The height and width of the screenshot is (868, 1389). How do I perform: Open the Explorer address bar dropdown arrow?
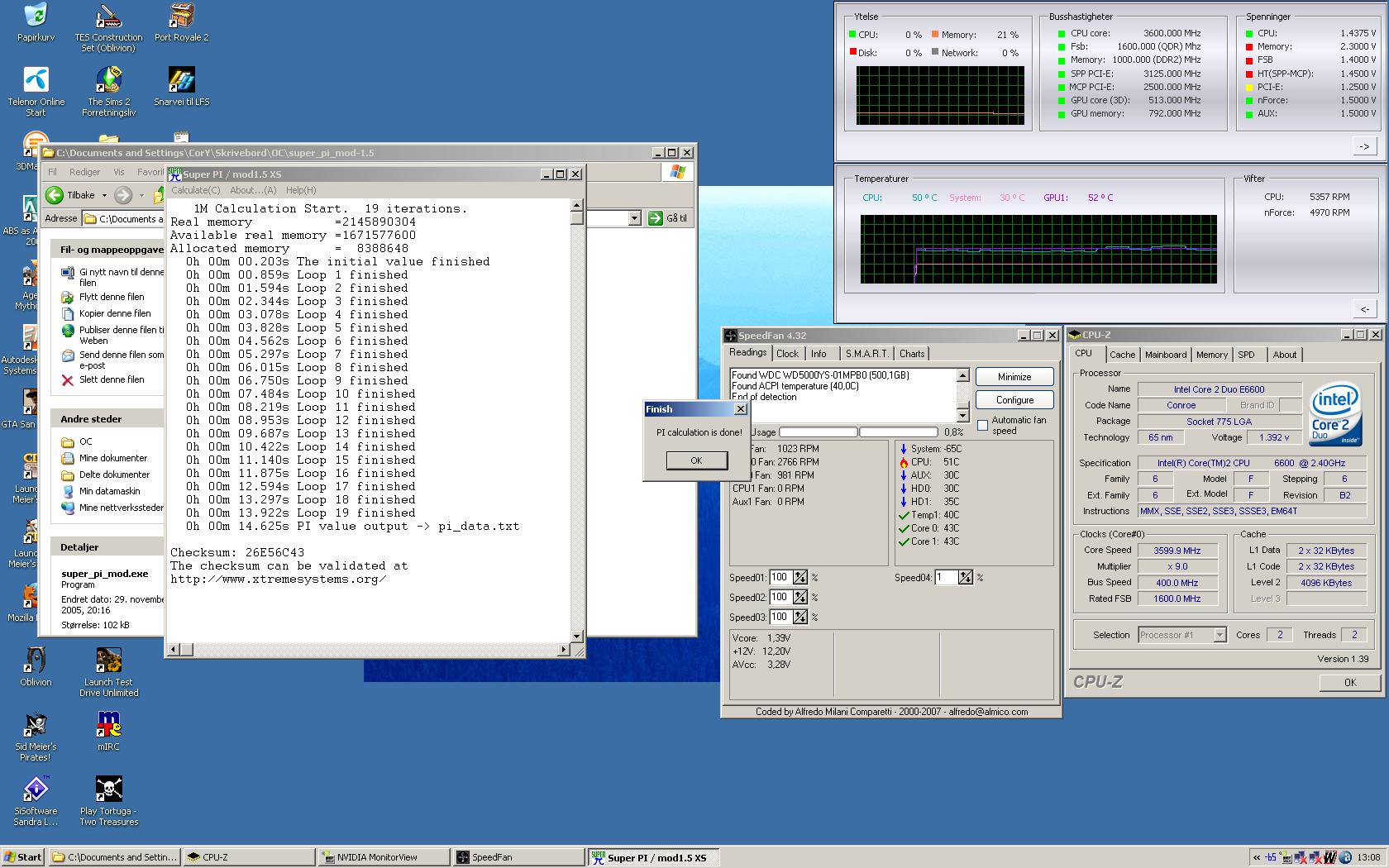pyautogui.click(x=634, y=218)
